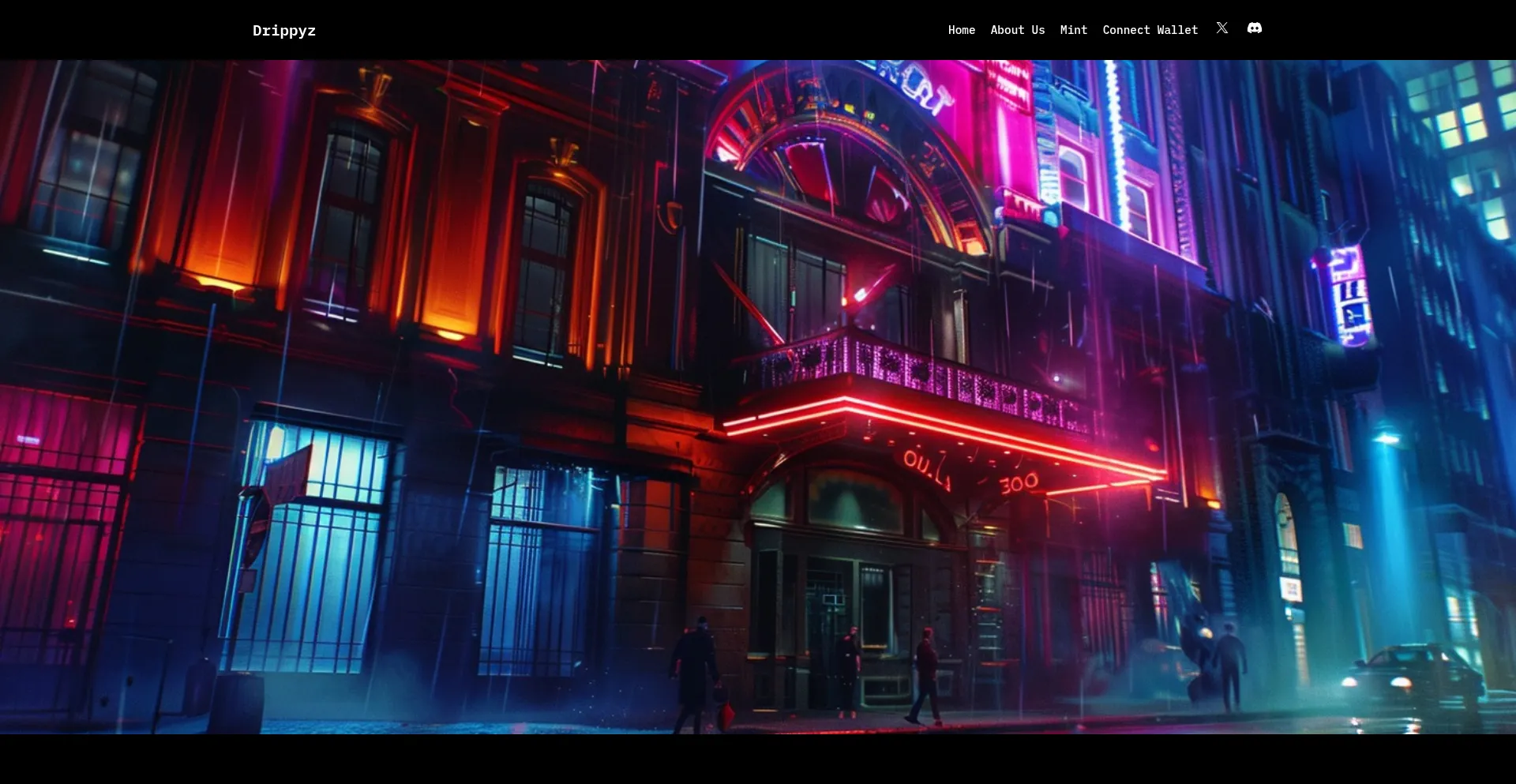Click the theater's front entrance doors

click(857, 624)
